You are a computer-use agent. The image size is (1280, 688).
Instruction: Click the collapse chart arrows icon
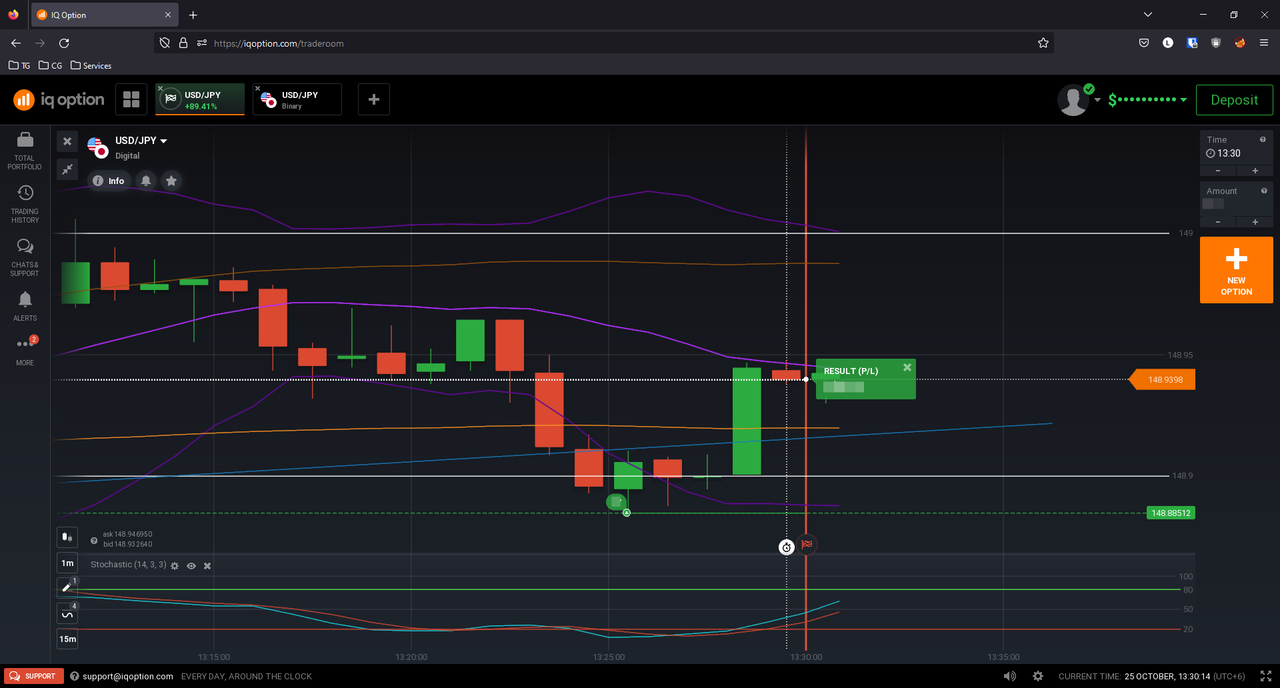pos(67,169)
